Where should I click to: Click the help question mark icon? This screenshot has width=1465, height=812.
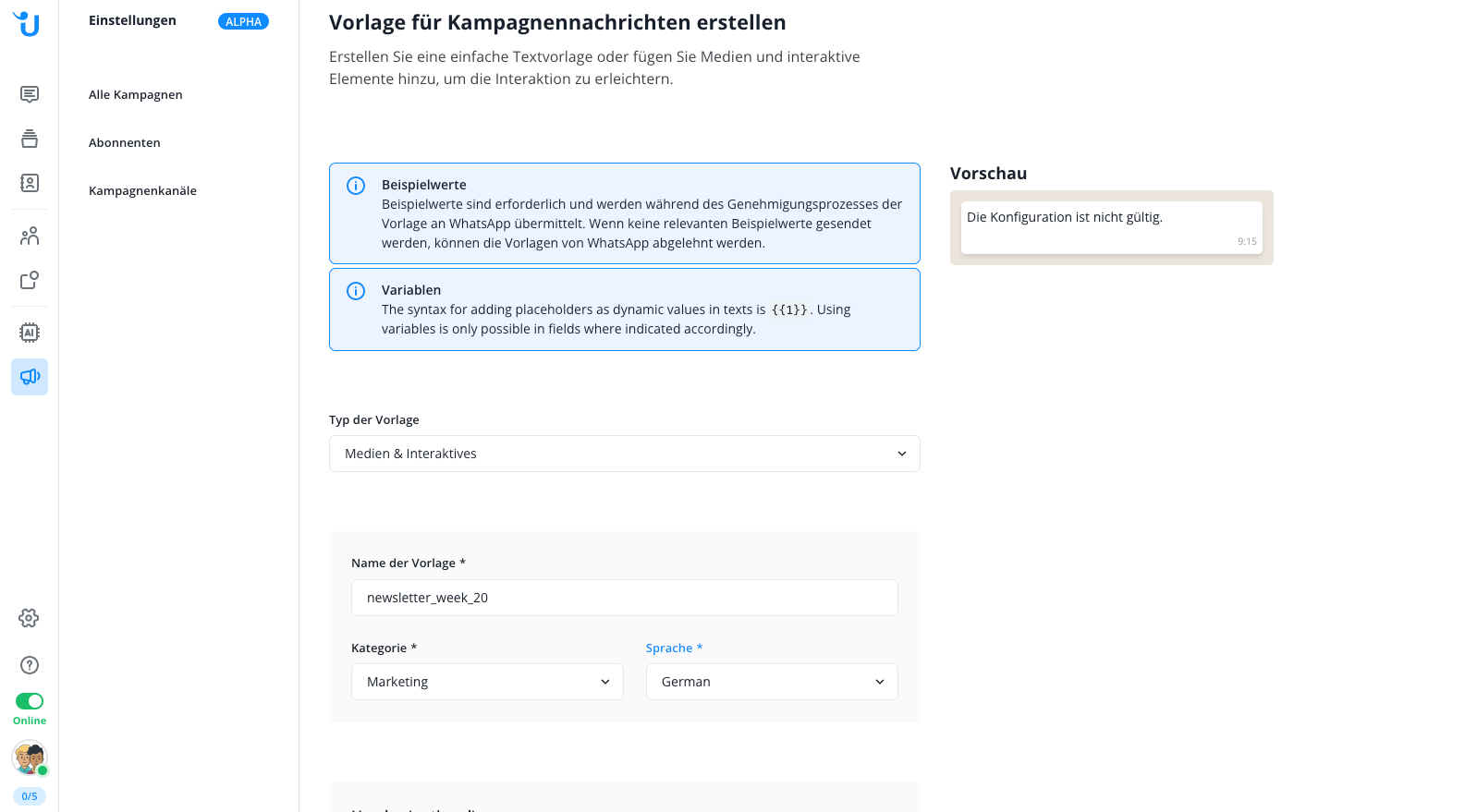(30, 665)
